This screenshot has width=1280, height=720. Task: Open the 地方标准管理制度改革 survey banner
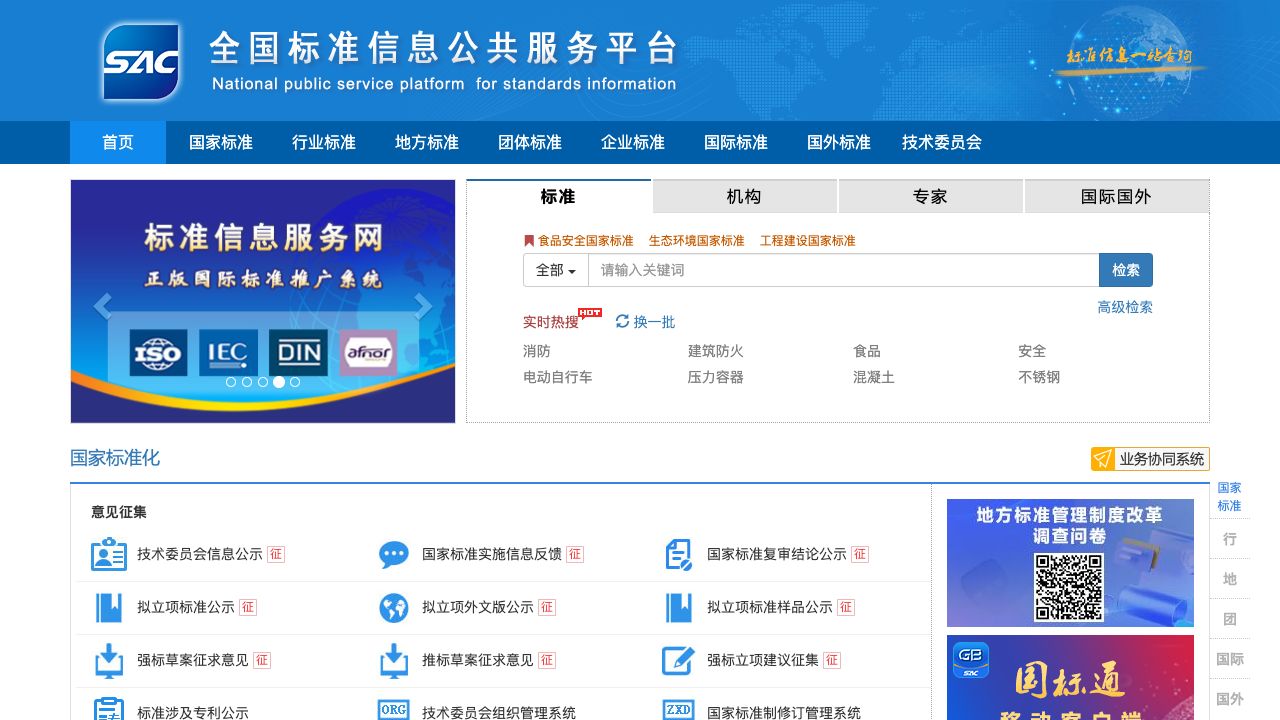point(1070,563)
